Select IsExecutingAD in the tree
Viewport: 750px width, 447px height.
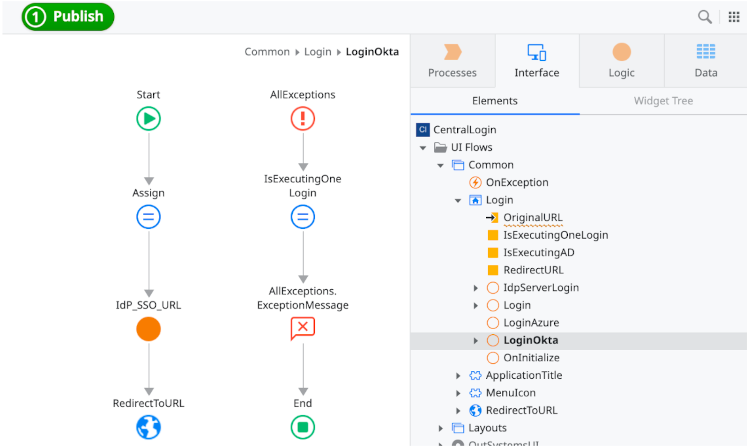click(x=539, y=252)
